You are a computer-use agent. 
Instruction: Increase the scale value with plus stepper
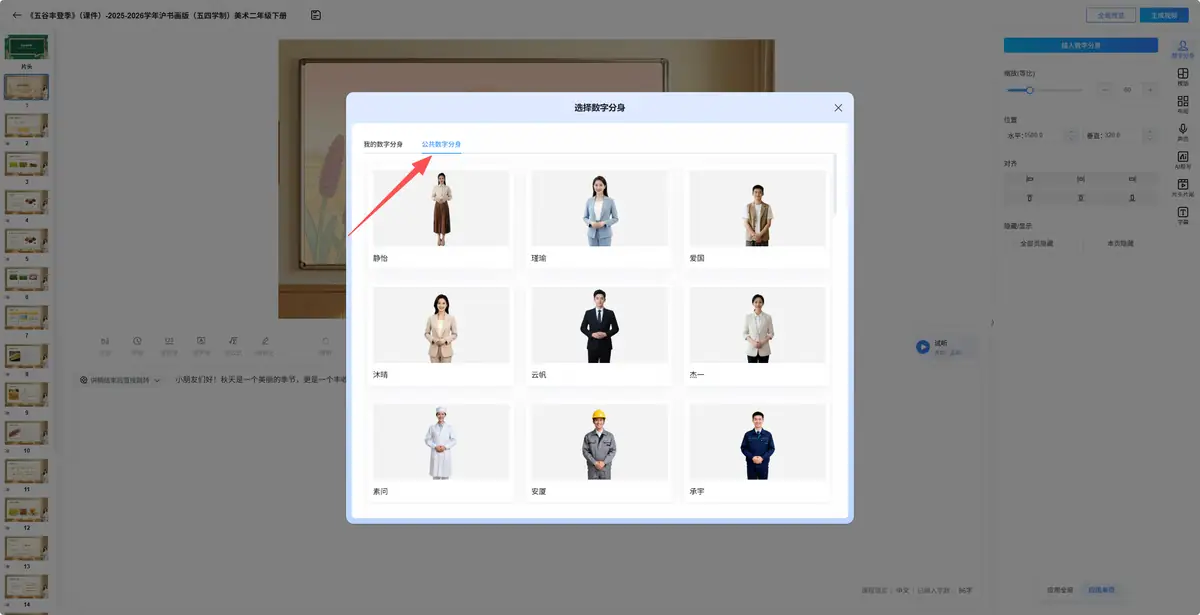1149,90
